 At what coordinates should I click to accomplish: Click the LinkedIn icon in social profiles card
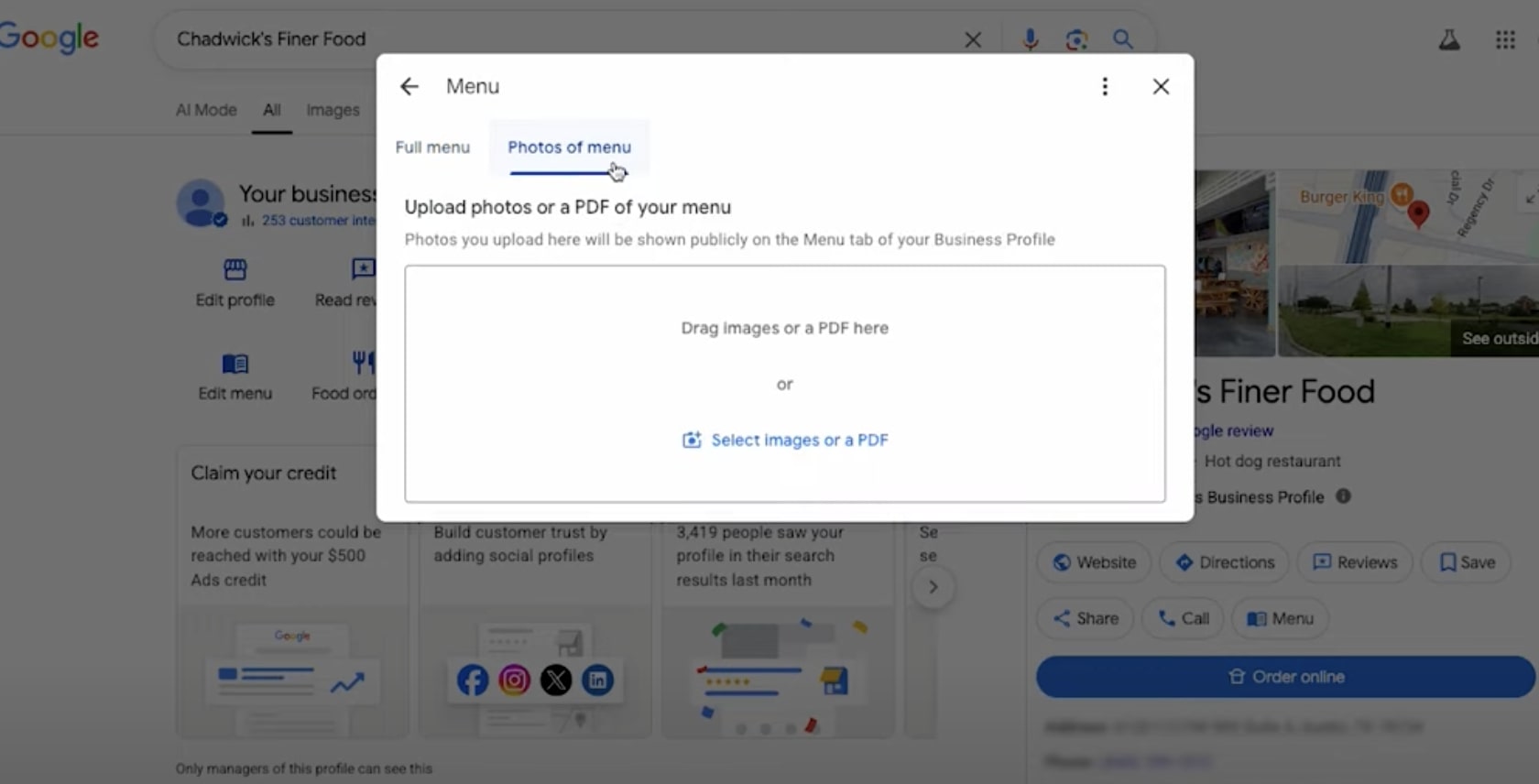pos(598,681)
